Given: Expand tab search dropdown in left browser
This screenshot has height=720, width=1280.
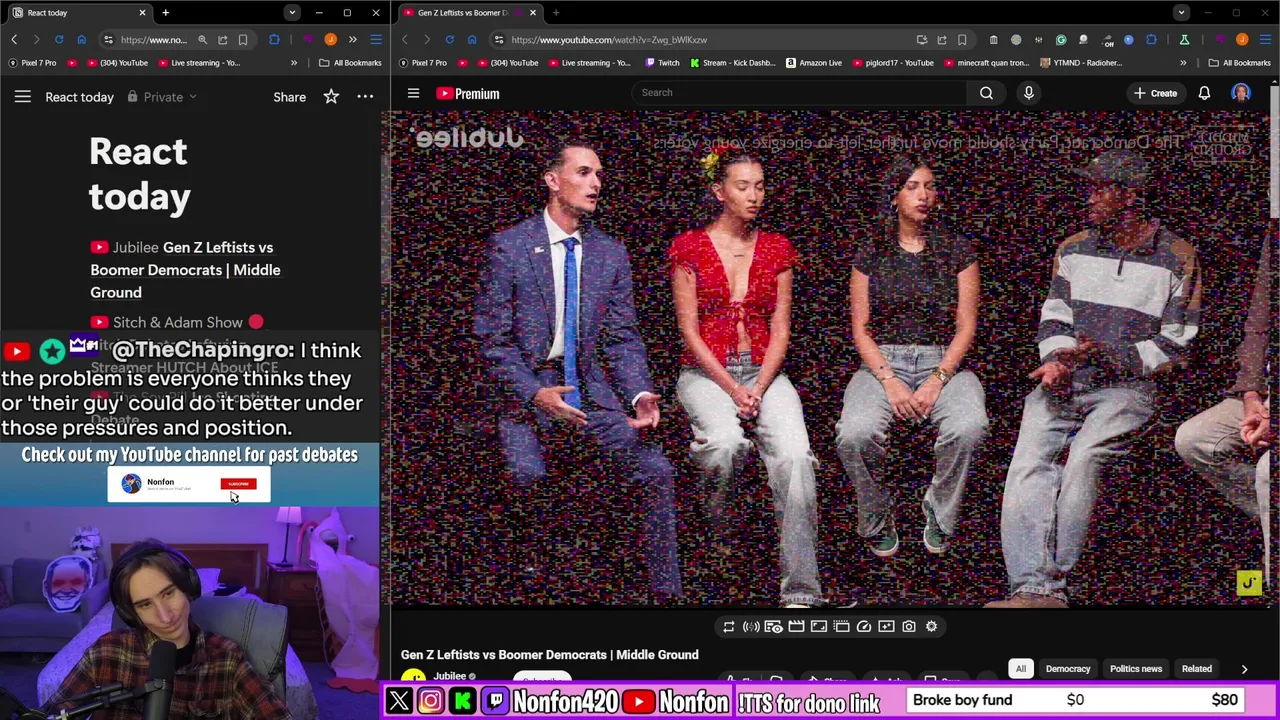Looking at the screenshot, I should pyautogui.click(x=291, y=13).
